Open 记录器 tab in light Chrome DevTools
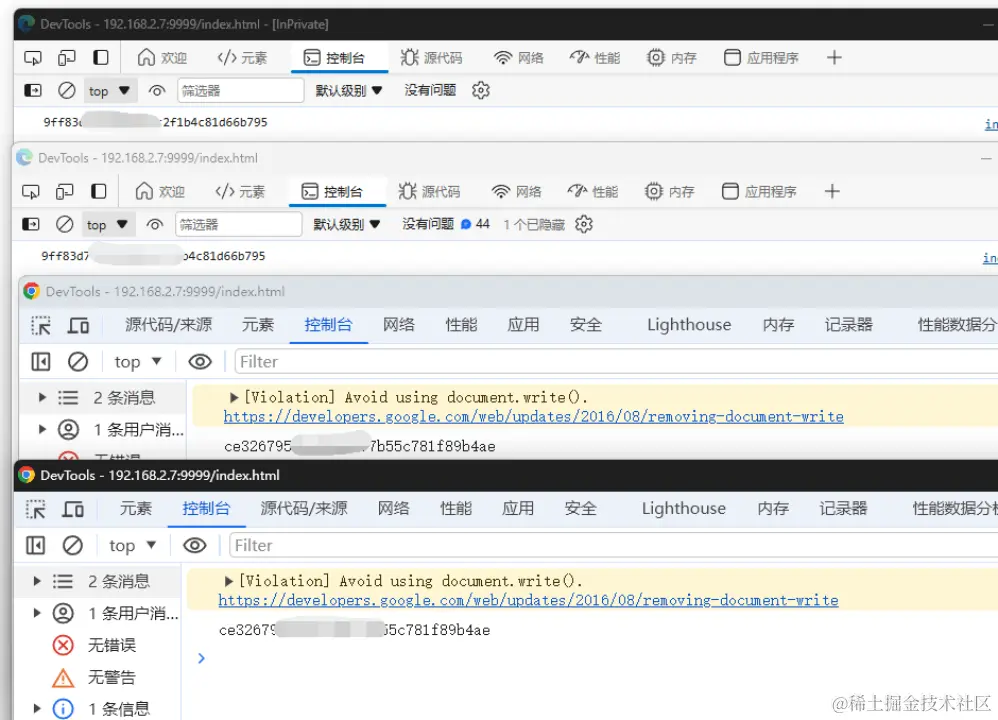Screen dimensions: 998x720 tap(848, 325)
